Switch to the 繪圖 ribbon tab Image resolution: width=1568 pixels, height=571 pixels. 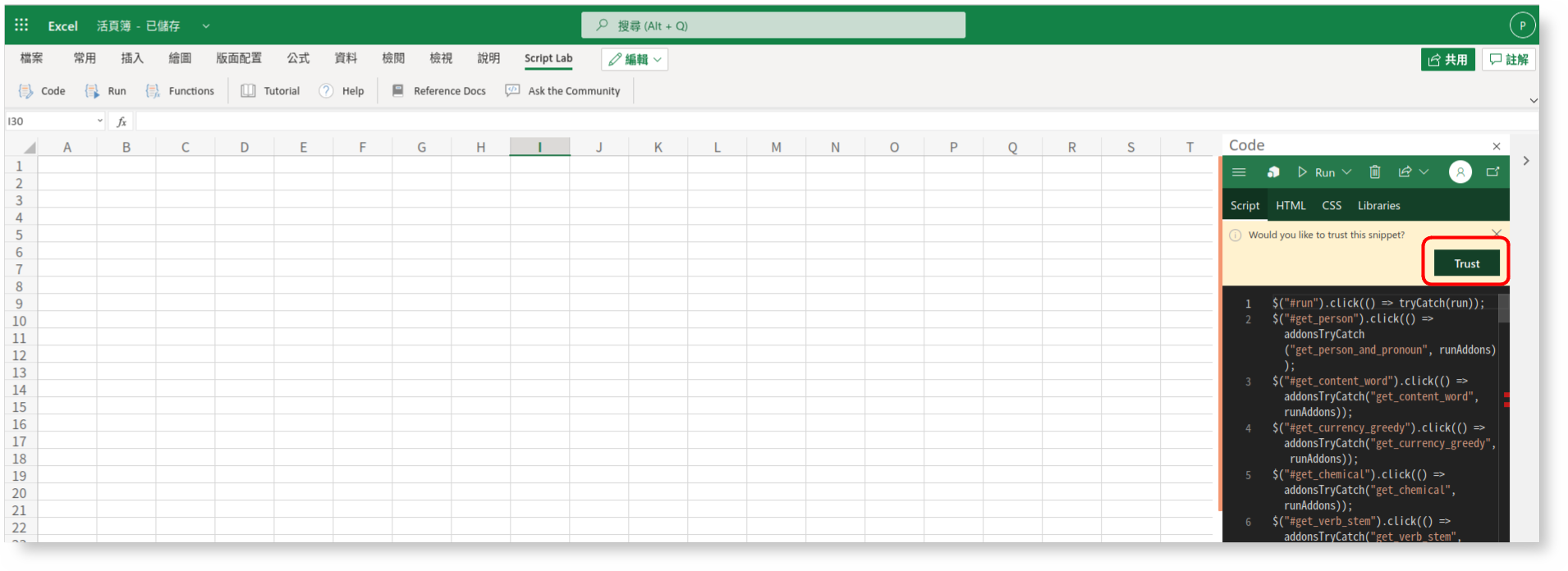pyautogui.click(x=180, y=58)
